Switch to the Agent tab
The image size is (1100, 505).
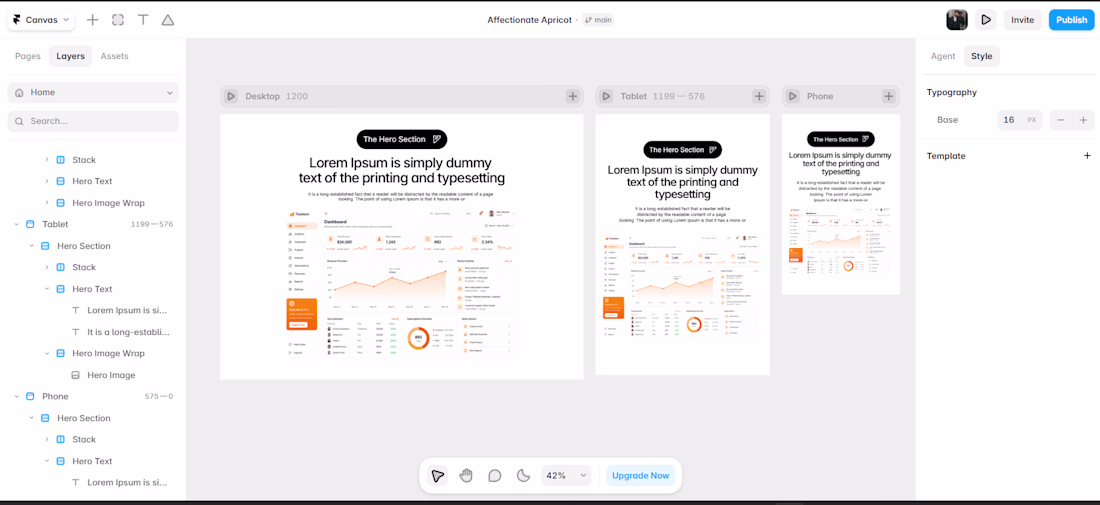943,56
